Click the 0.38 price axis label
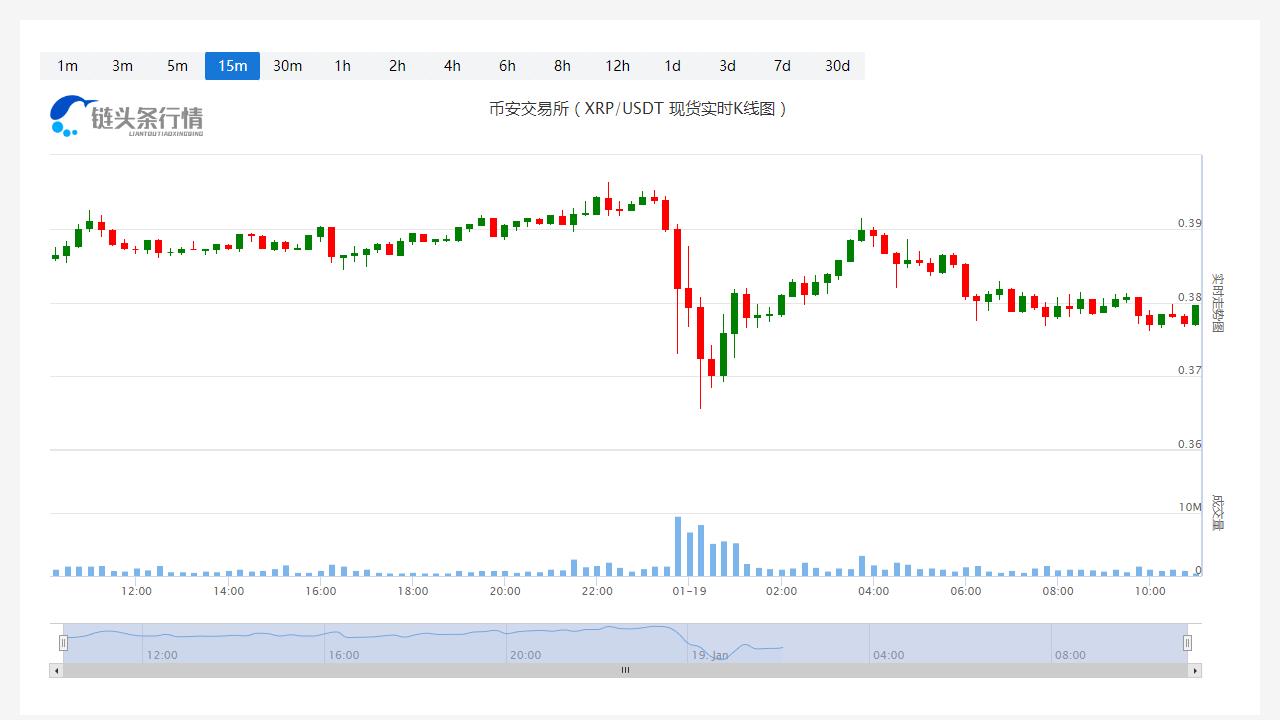The width and height of the screenshot is (1280, 720). pyautogui.click(x=1189, y=297)
